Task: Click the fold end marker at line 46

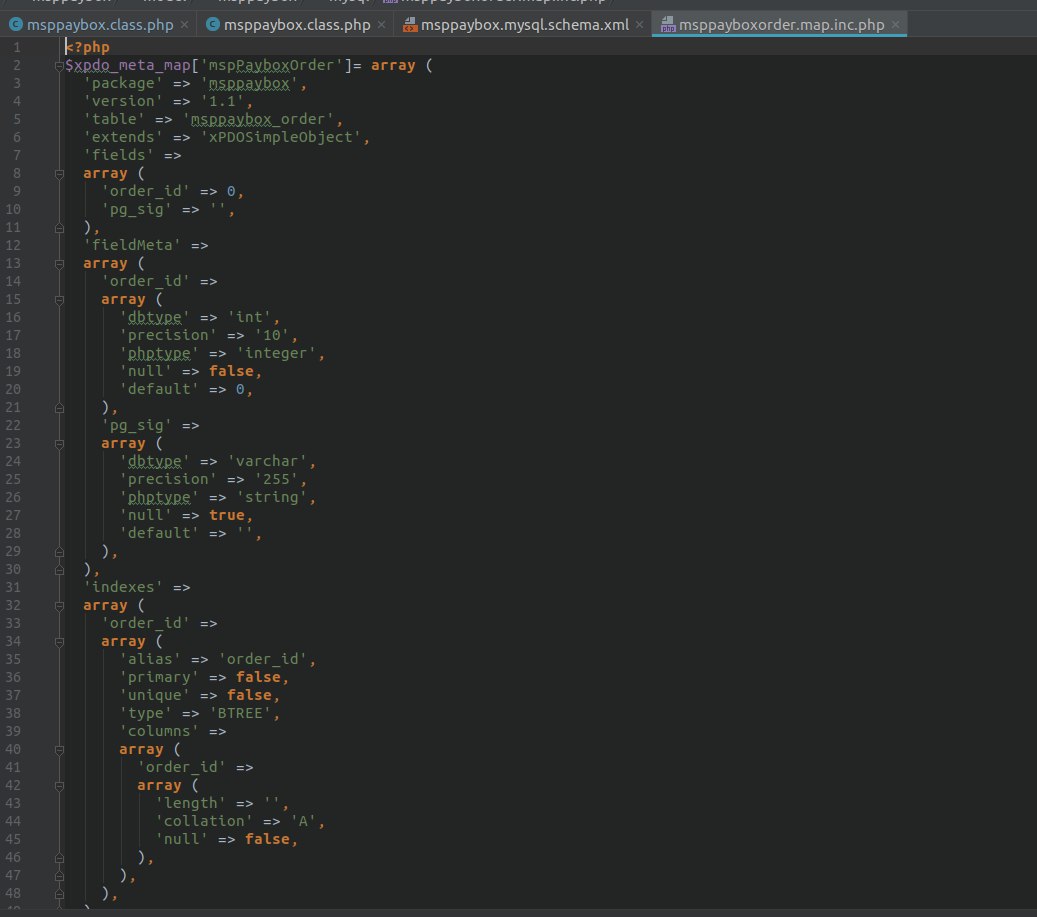Action: 60,858
